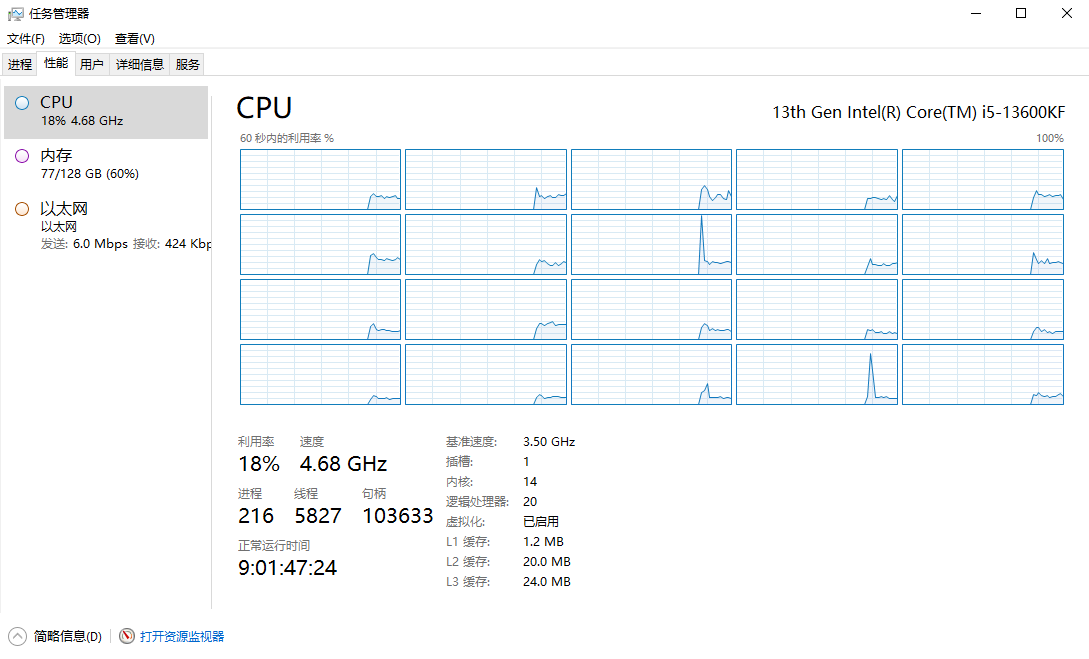Switch to the 详细信息 tab
This screenshot has height=659, width=1089.
140,65
